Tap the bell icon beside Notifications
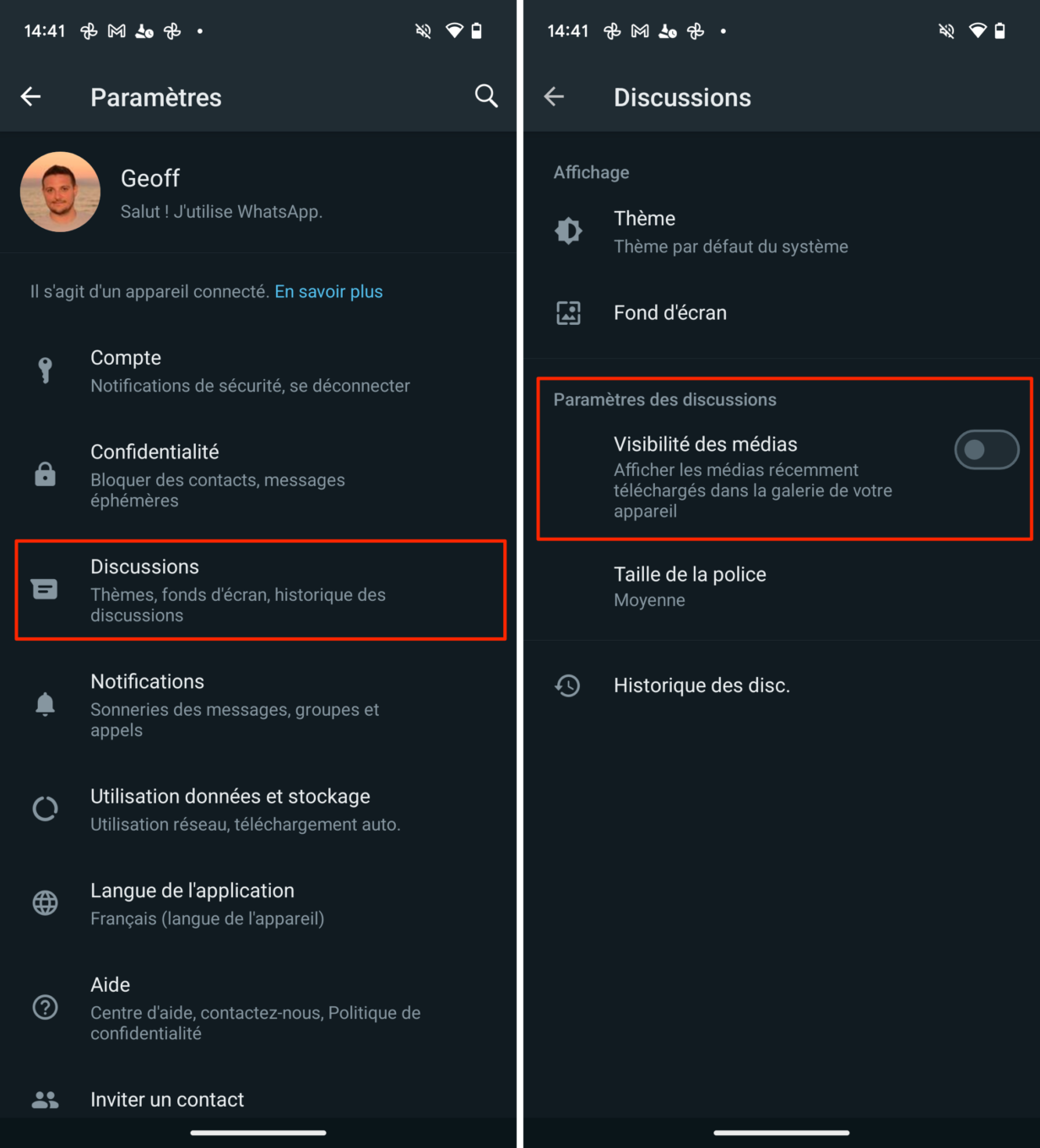 (x=45, y=704)
